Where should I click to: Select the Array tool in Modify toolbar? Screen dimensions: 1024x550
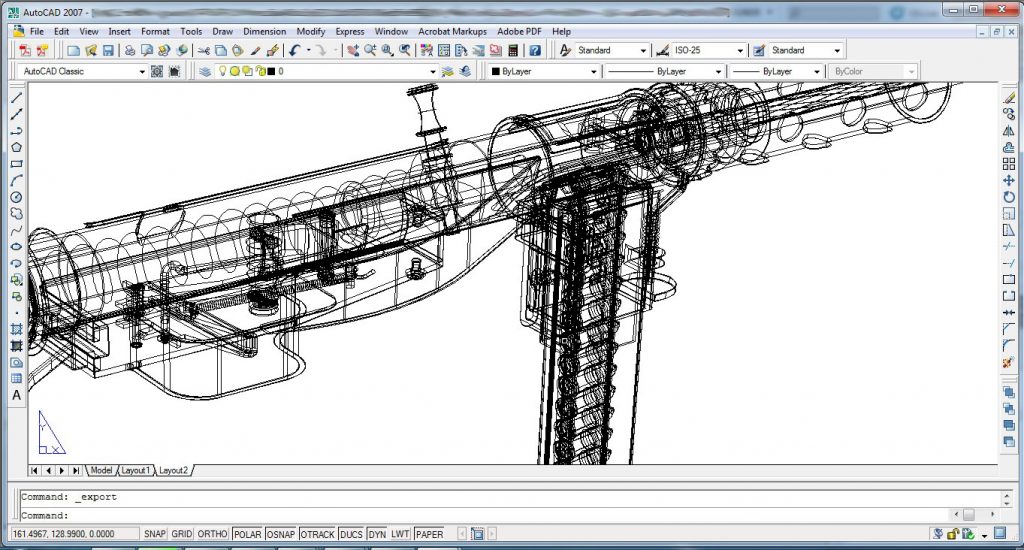tap(1009, 164)
